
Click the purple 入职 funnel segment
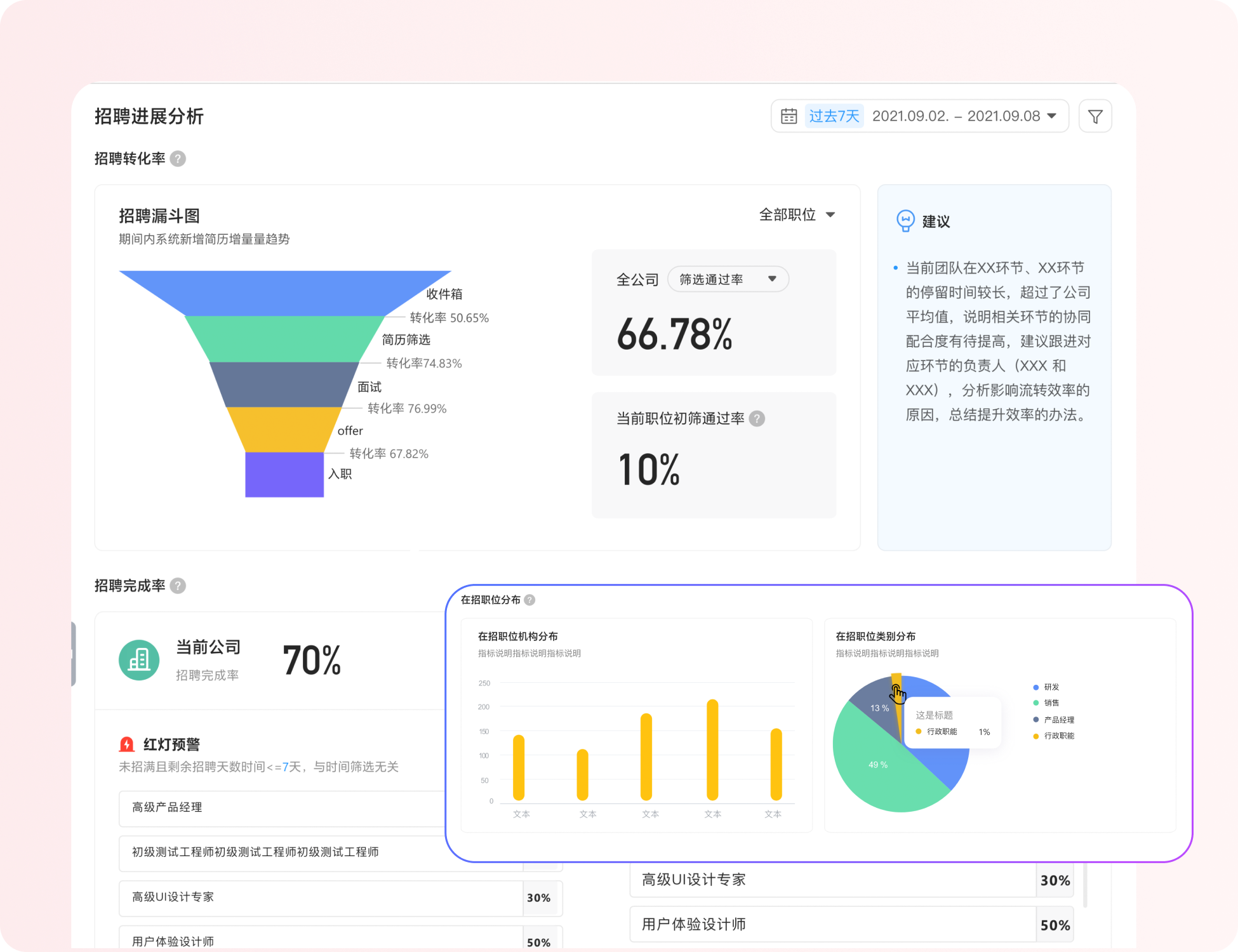tap(284, 475)
